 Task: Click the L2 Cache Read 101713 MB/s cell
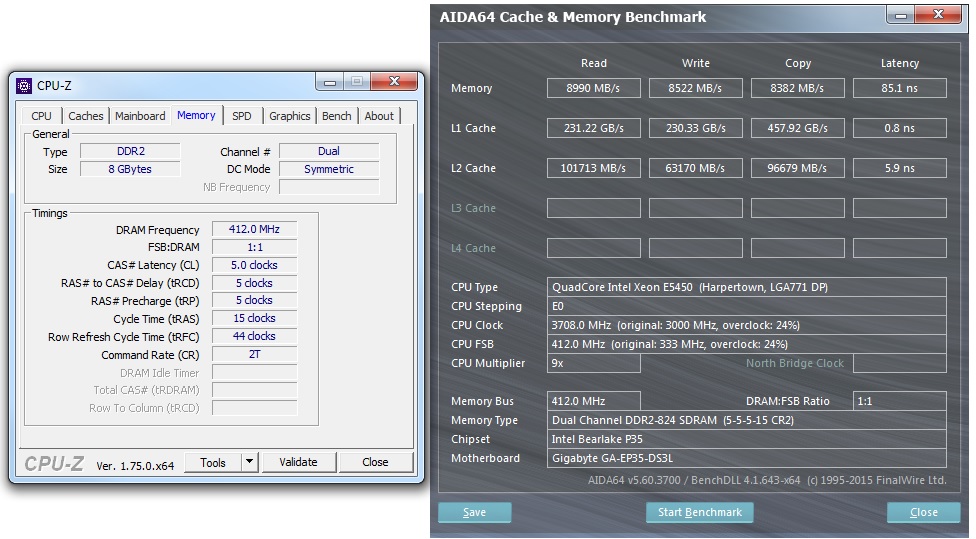pos(594,168)
